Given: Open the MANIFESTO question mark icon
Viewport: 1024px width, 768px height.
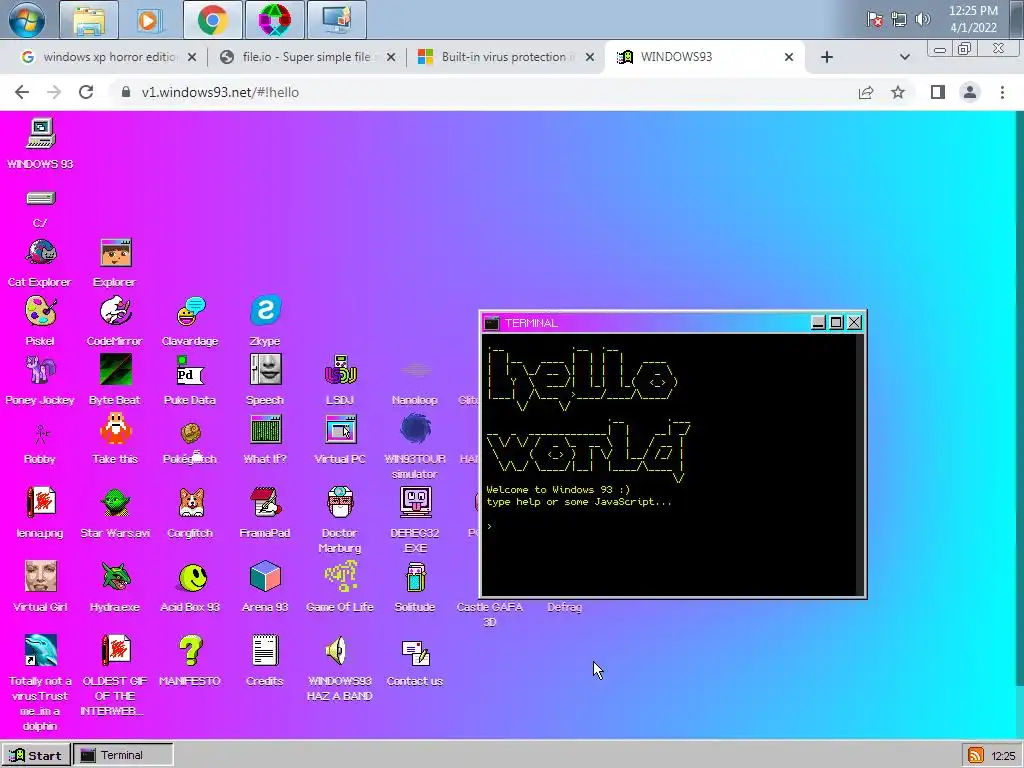Looking at the screenshot, I should pos(191,650).
